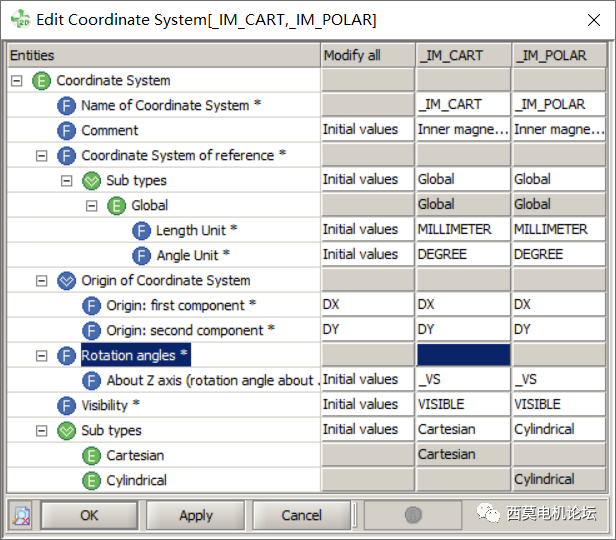
Task: Collapse the Global entity node
Action: click(x=92, y=206)
